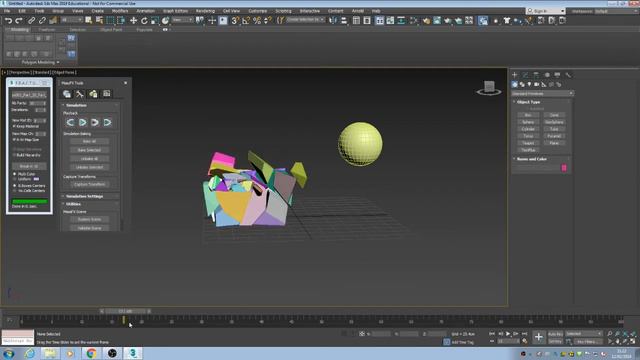Open the Create tab plus icon
The width and height of the screenshot is (640, 360).
point(515,75)
